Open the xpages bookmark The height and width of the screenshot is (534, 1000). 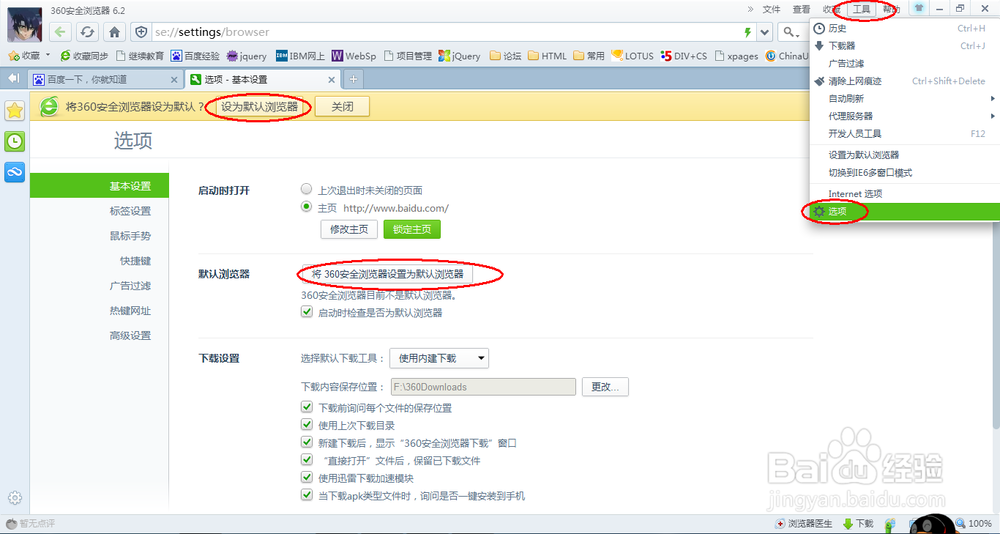point(737,56)
